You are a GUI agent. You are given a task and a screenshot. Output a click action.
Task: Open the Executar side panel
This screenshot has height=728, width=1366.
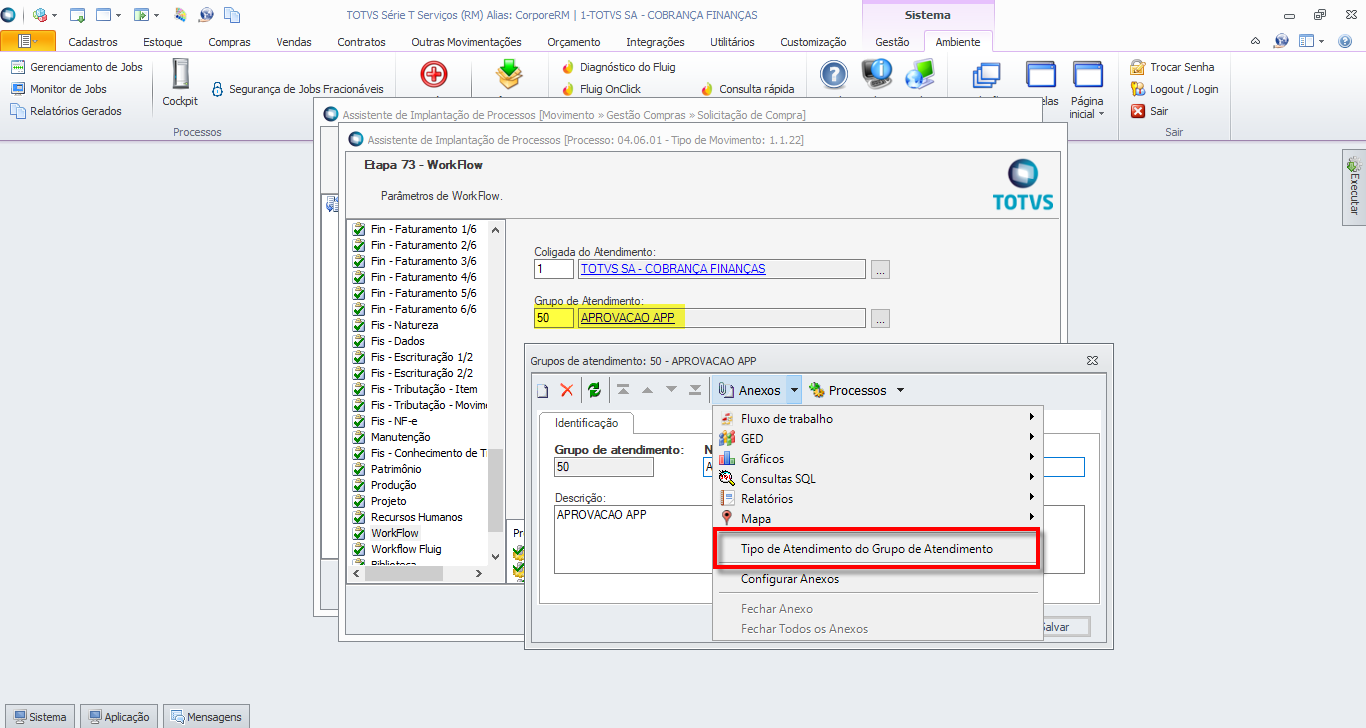coord(1353,187)
